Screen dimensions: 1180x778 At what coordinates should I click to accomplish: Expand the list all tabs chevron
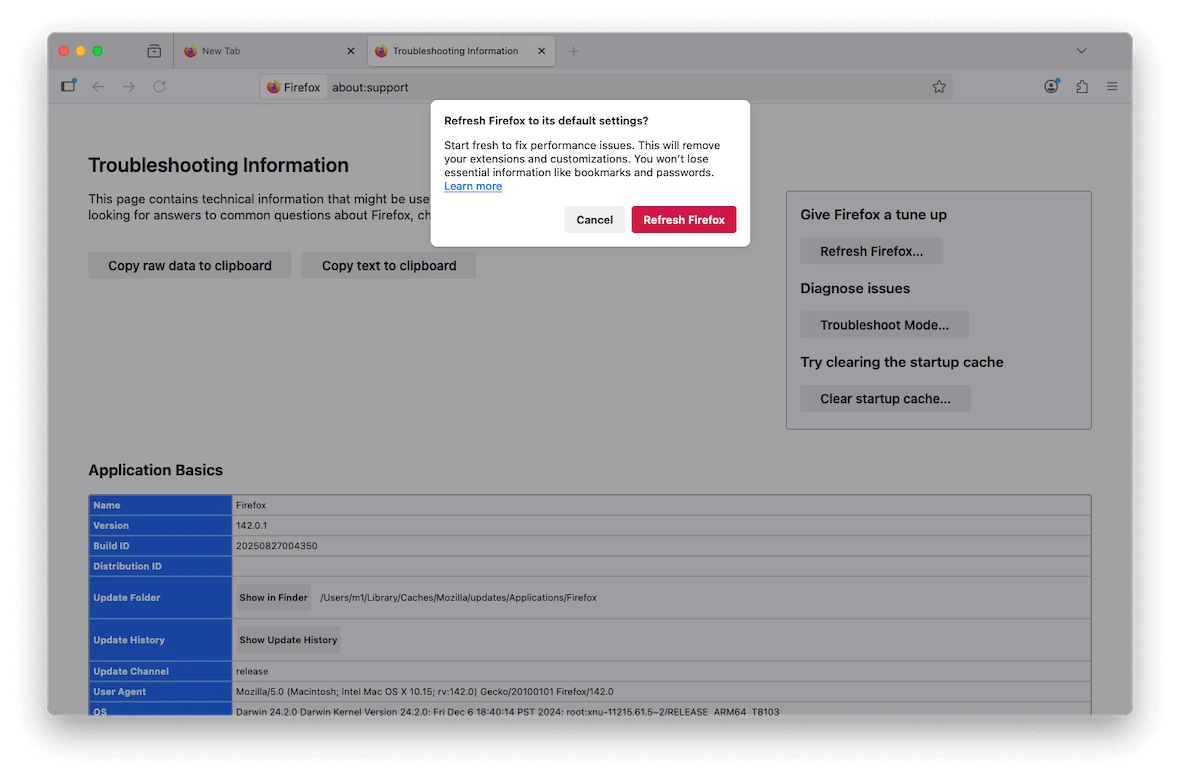pyautogui.click(x=1081, y=51)
